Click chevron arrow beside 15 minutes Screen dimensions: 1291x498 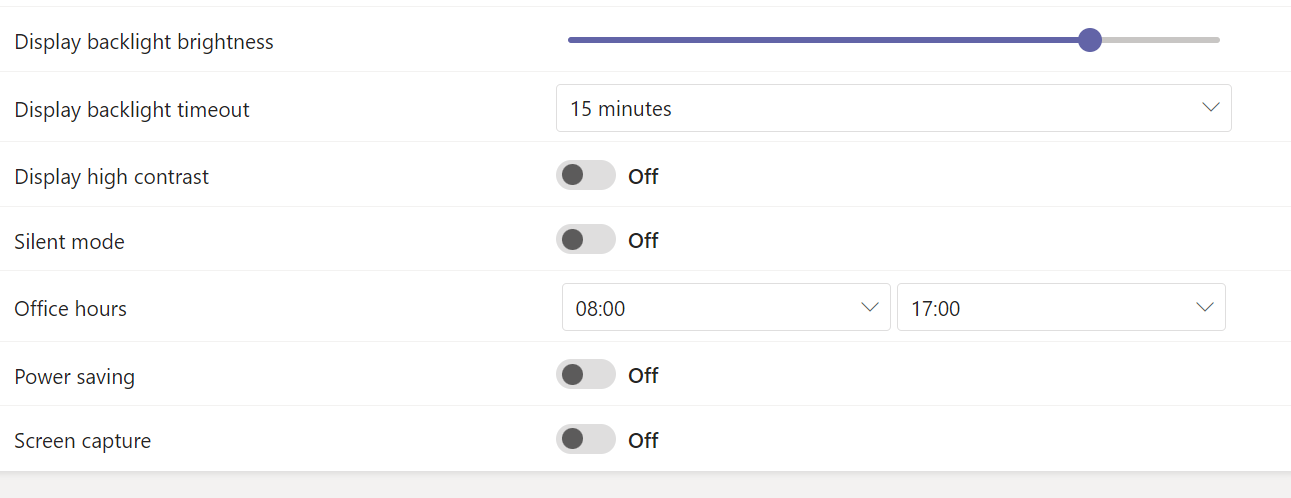pyautogui.click(x=1210, y=107)
